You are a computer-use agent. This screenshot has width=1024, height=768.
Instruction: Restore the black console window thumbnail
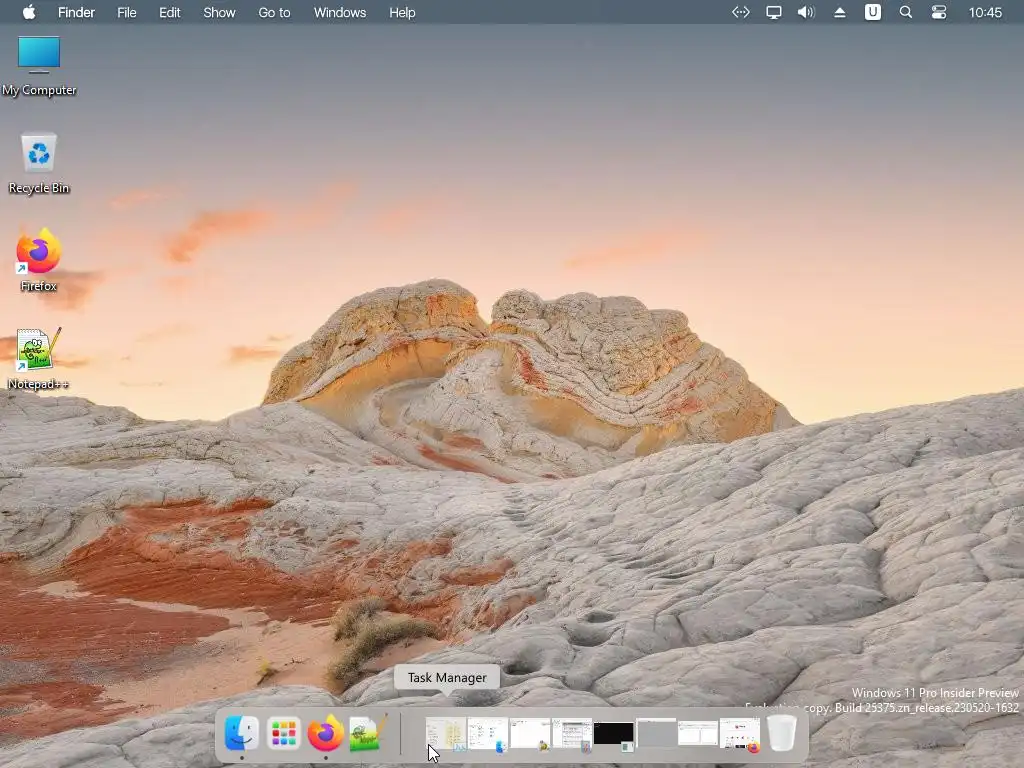(614, 735)
